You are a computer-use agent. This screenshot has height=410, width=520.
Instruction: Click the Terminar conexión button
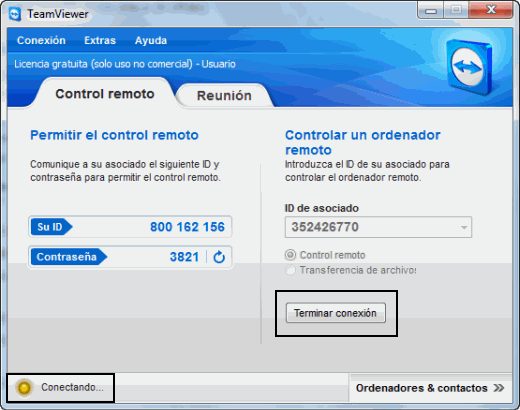pos(336,313)
